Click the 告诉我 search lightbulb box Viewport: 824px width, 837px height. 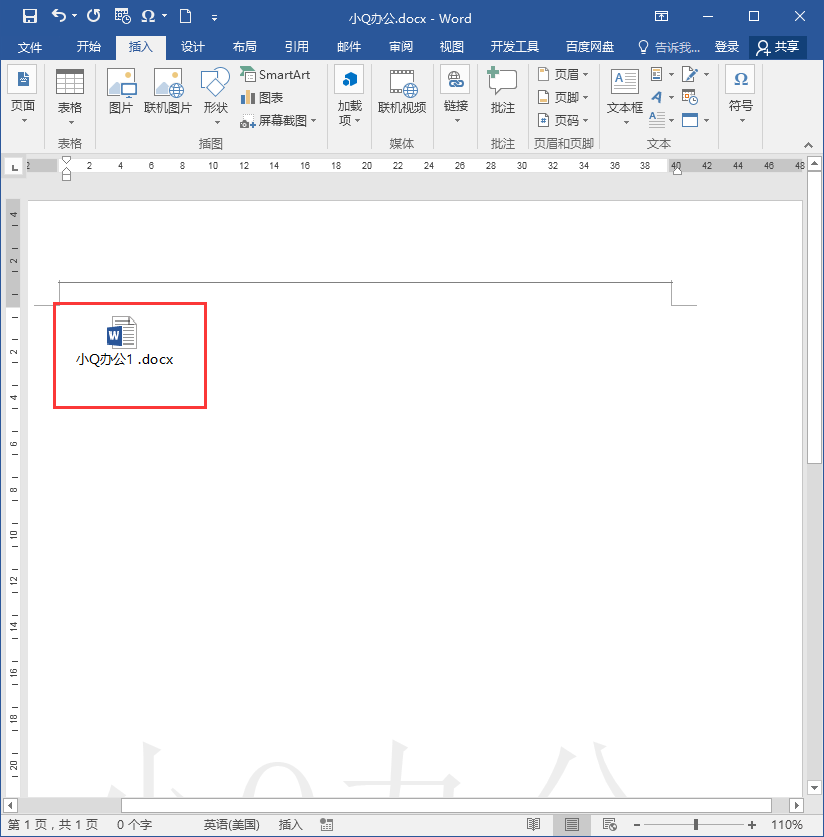(669, 47)
